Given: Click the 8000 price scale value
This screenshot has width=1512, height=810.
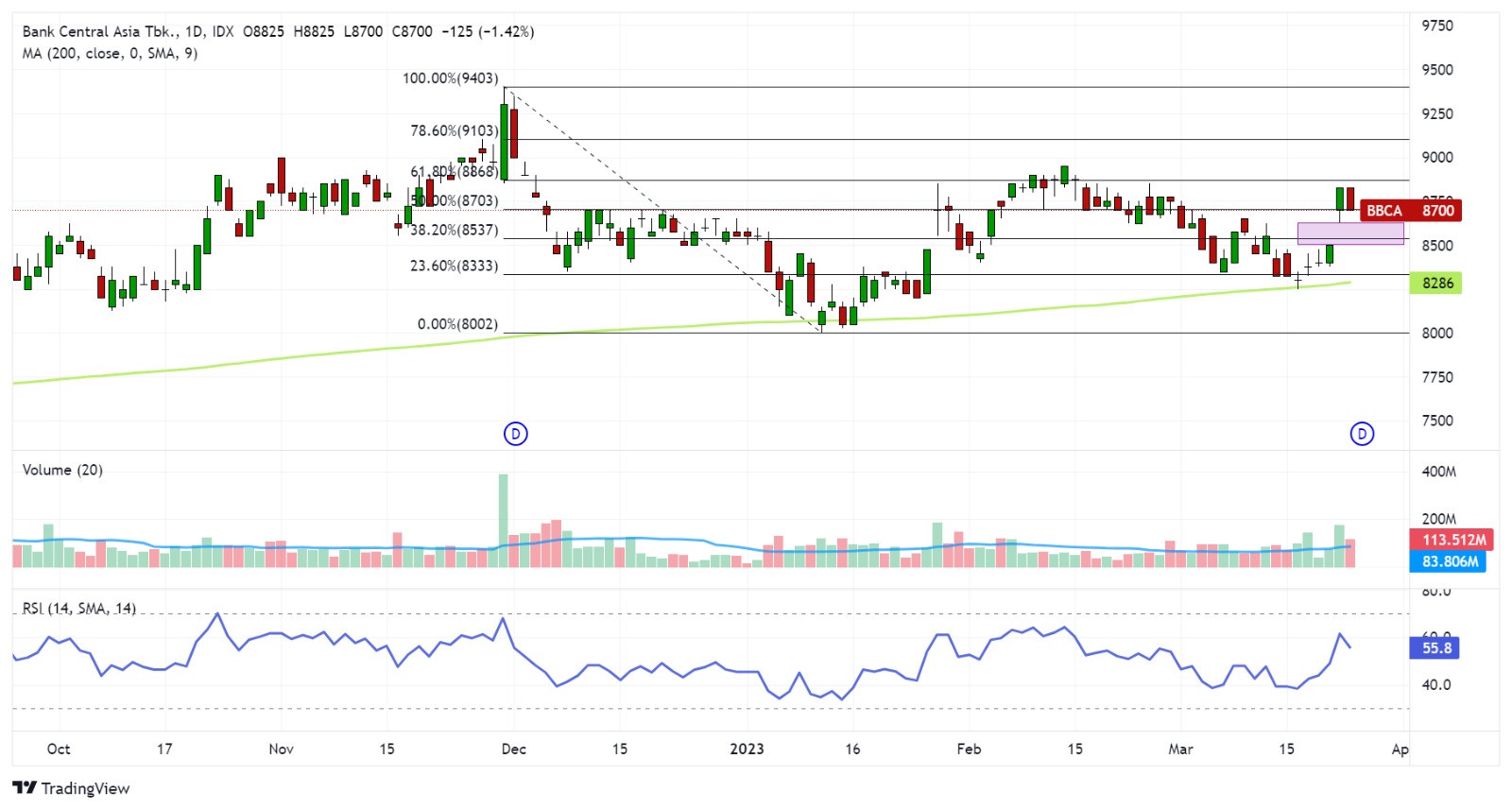Looking at the screenshot, I should point(1437,333).
